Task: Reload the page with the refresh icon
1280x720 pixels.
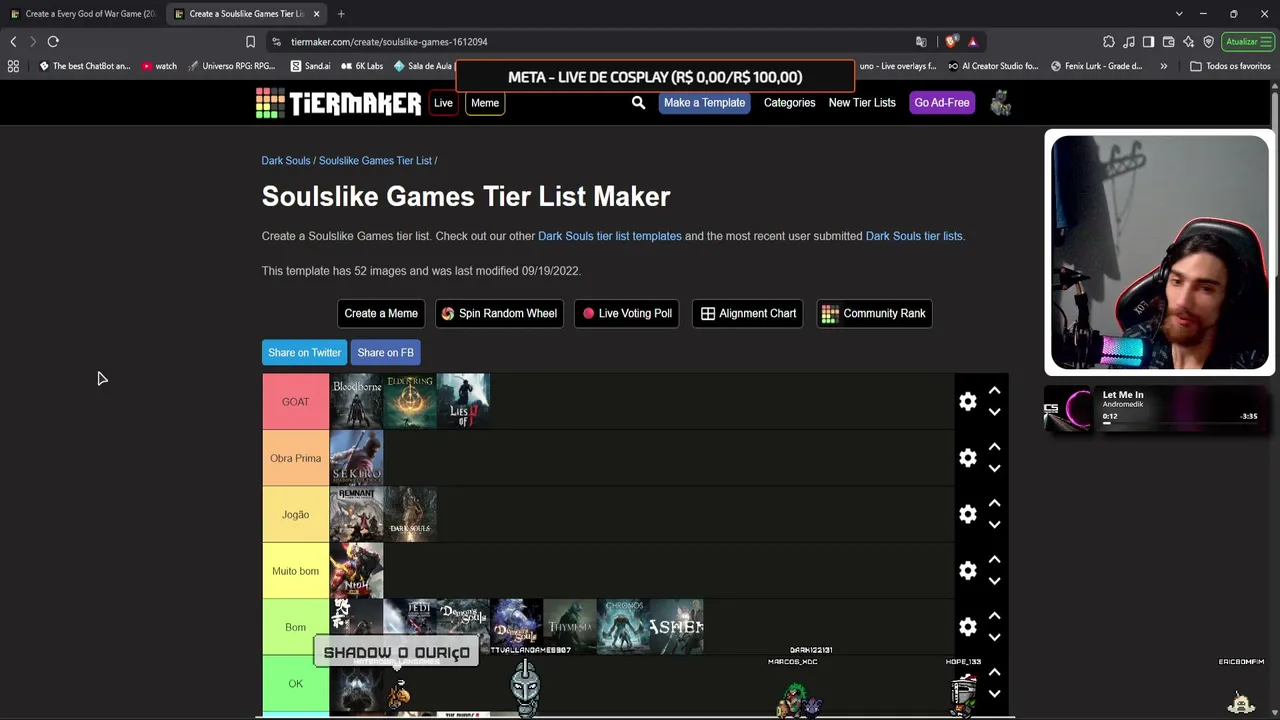Action: [53, 42]
